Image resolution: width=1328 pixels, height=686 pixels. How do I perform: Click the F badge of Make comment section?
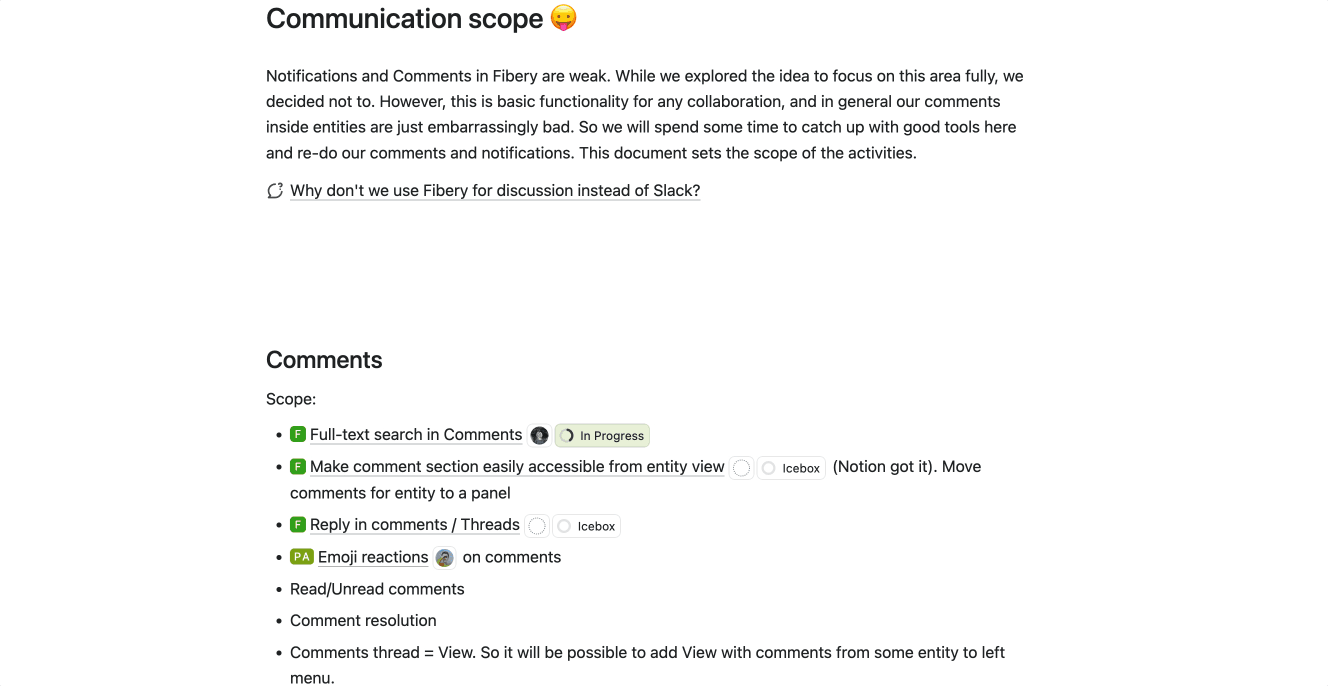(x=298, y=466)
